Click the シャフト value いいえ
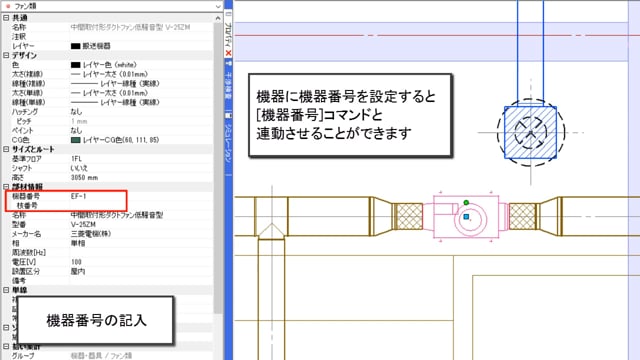The image size is (640, 360). pos(79,168)
